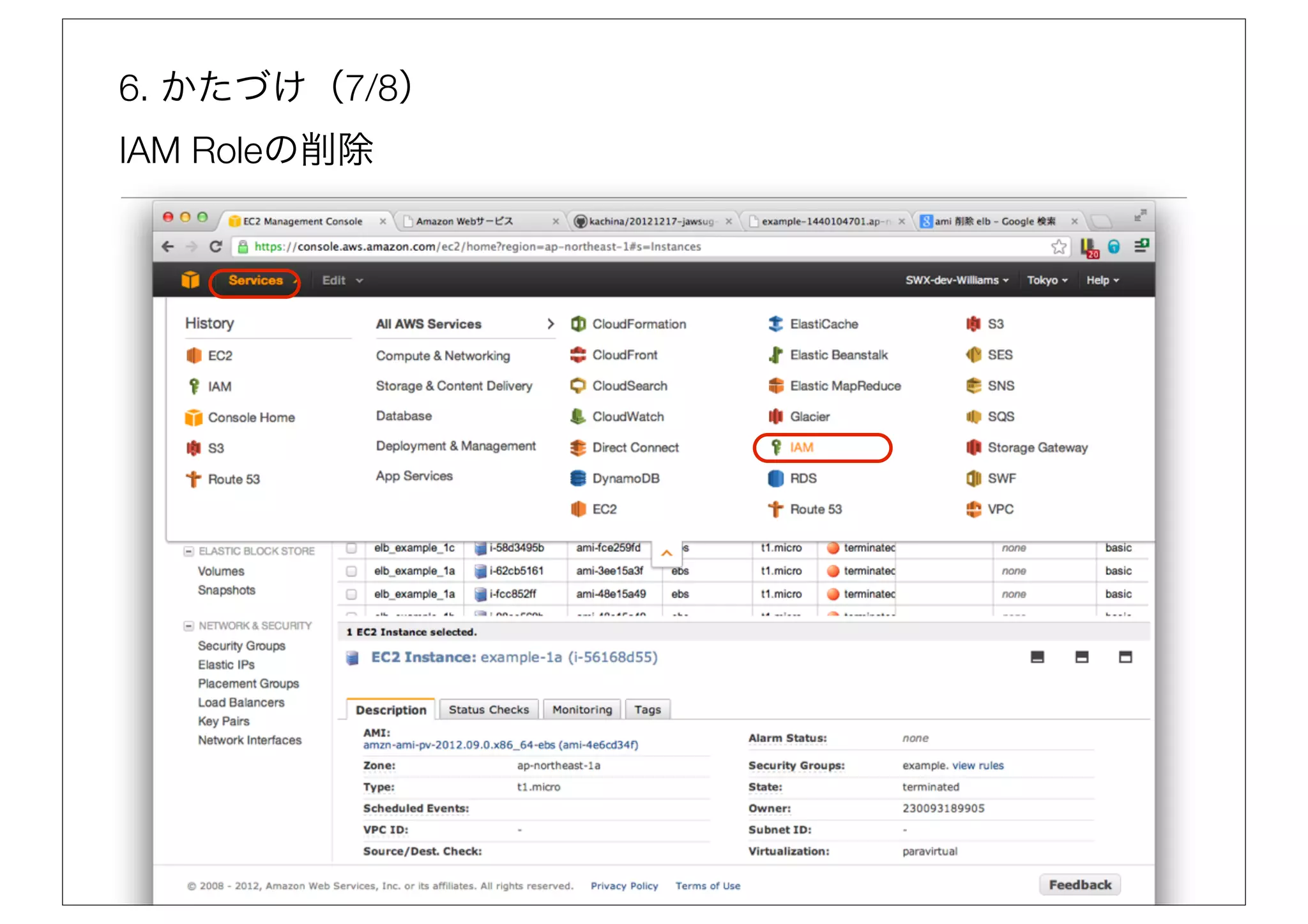This screenshot has height=924, width=1308.
Task: Switch to the Description tab
Action: tap(391, 709)
